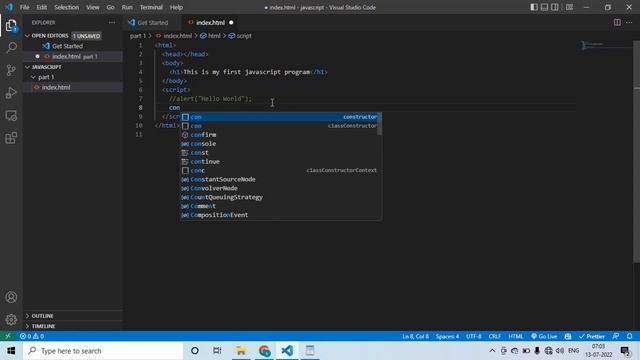Open the View menu
The image size is (640, 360).
pos(93,7)
